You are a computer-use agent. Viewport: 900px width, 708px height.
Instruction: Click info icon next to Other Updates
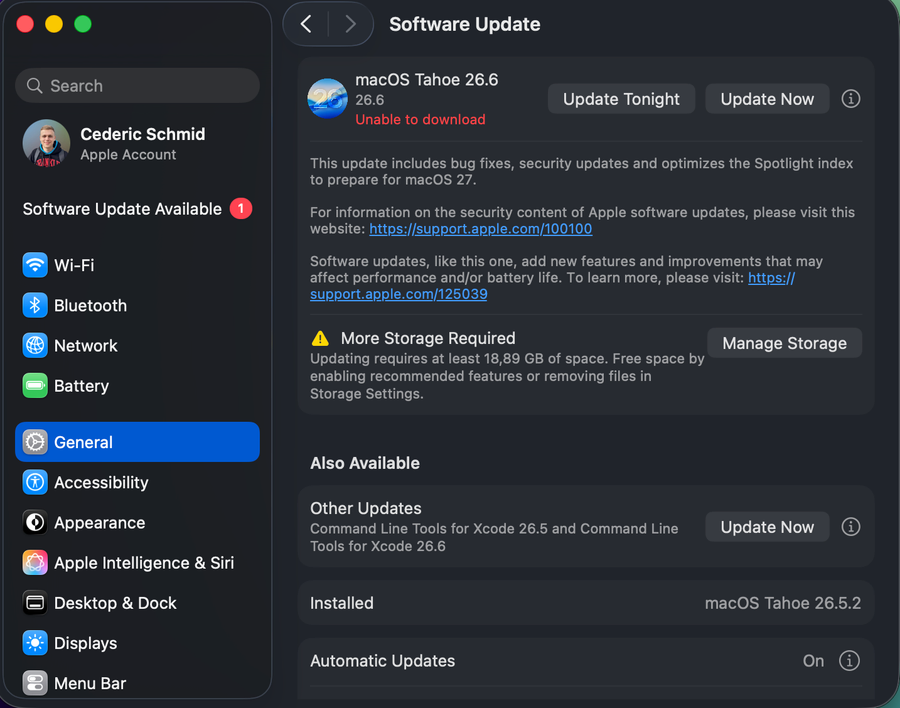[x=851, y=527]
